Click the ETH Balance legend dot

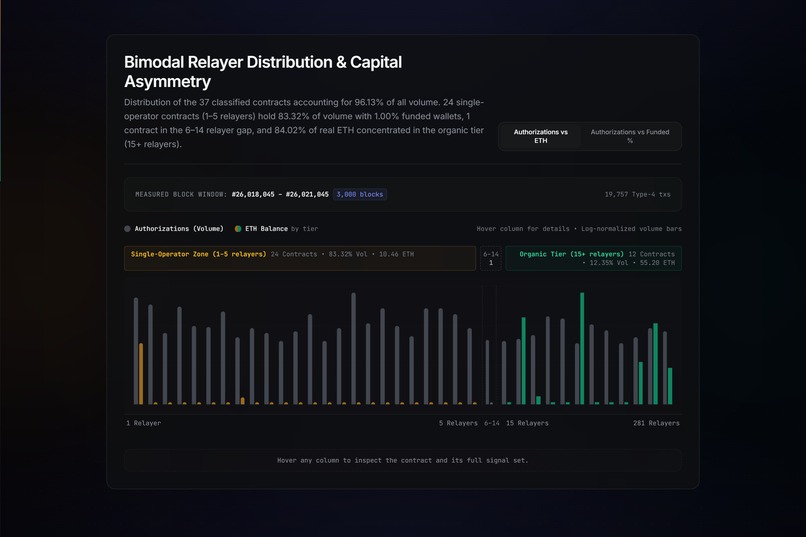(238, 229)
